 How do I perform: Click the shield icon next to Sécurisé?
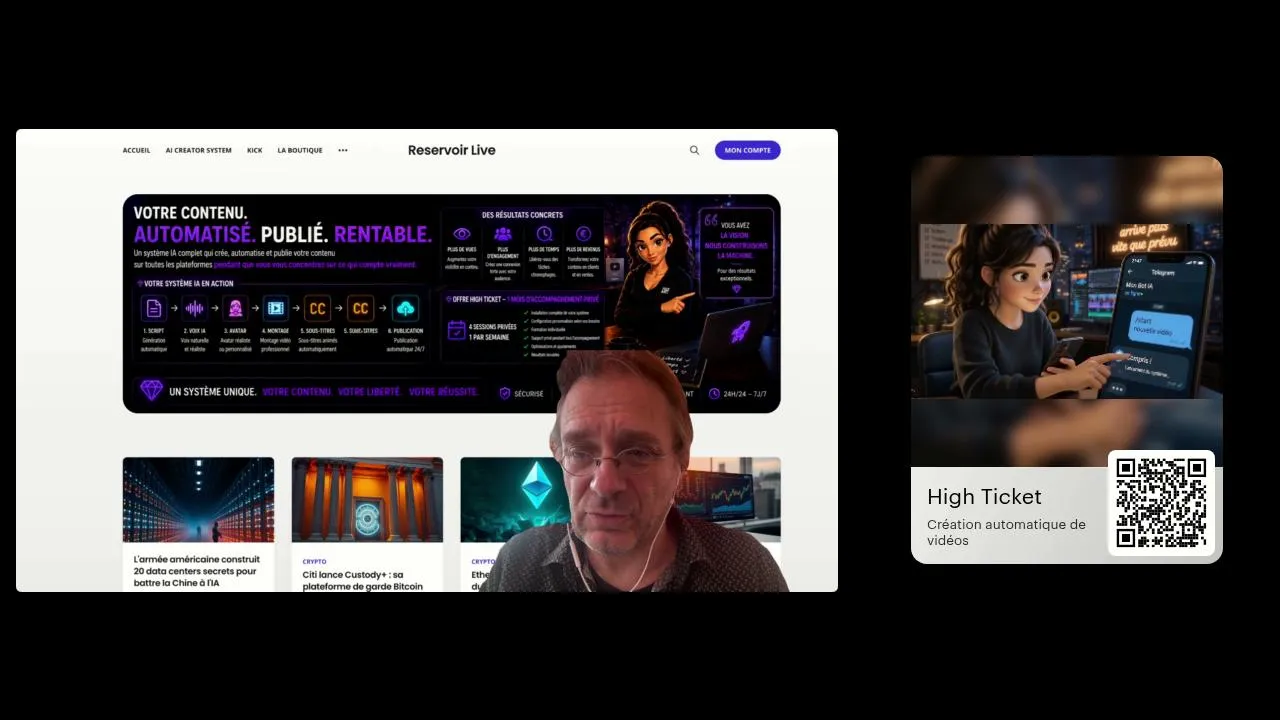pos(505,393)
